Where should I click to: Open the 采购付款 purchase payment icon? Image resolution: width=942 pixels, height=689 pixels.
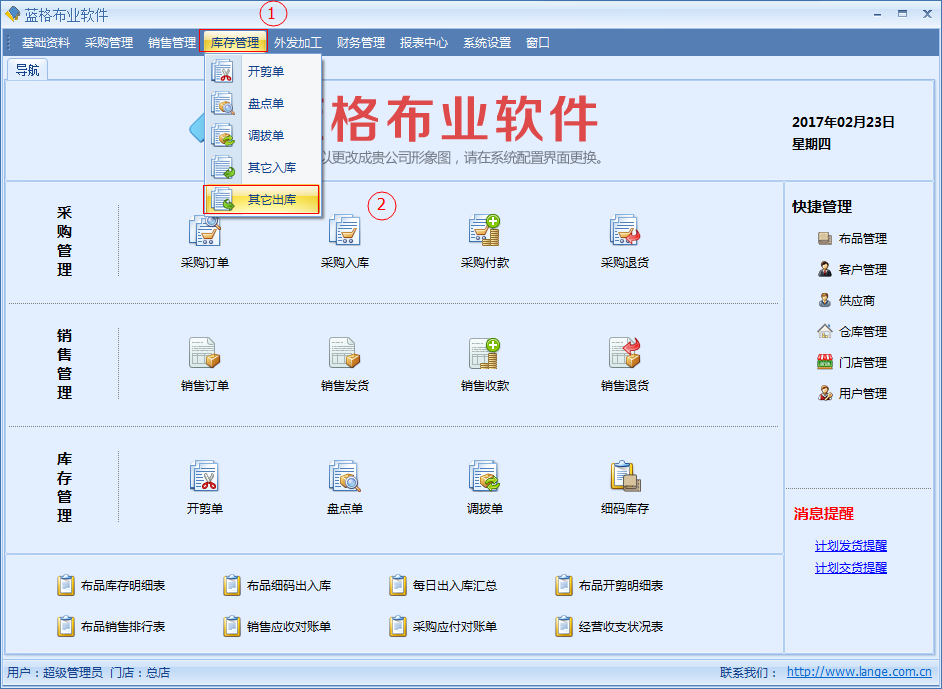point(484,230)
